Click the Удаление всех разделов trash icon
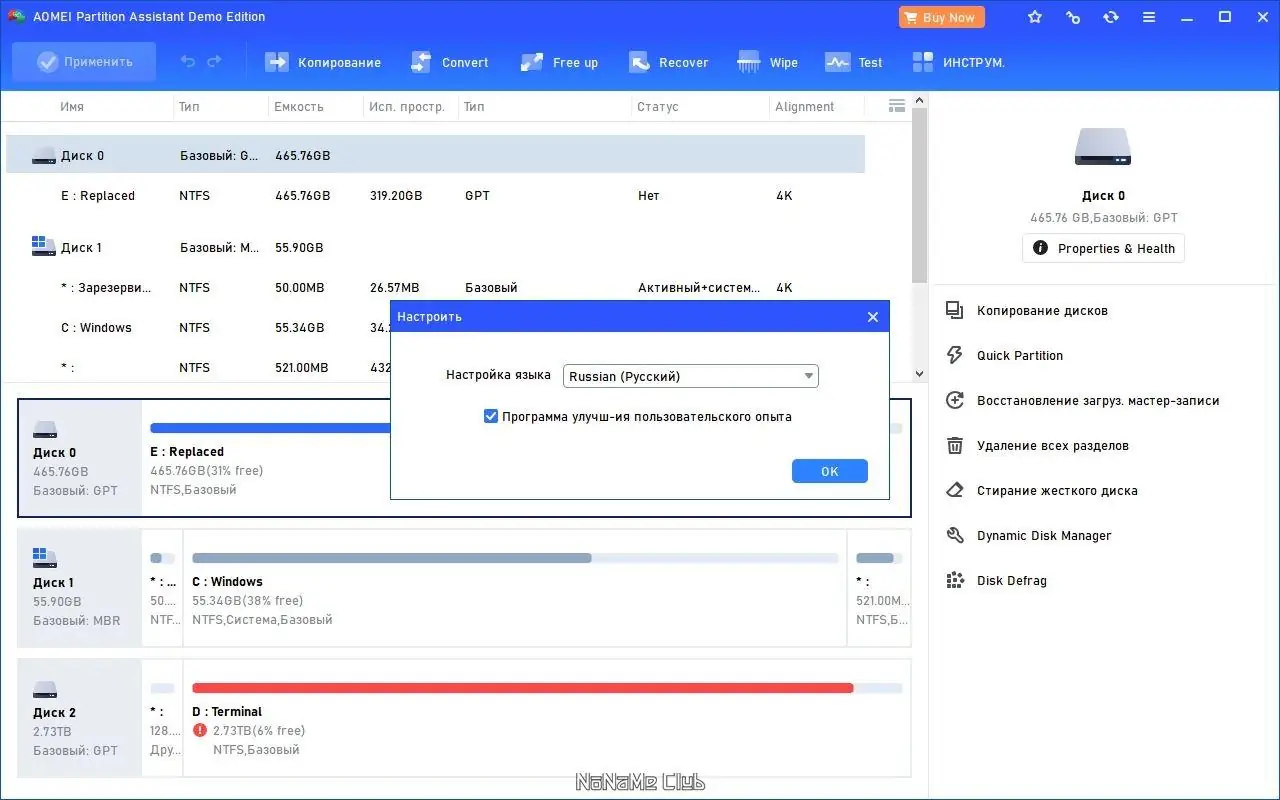 (955, 446)
